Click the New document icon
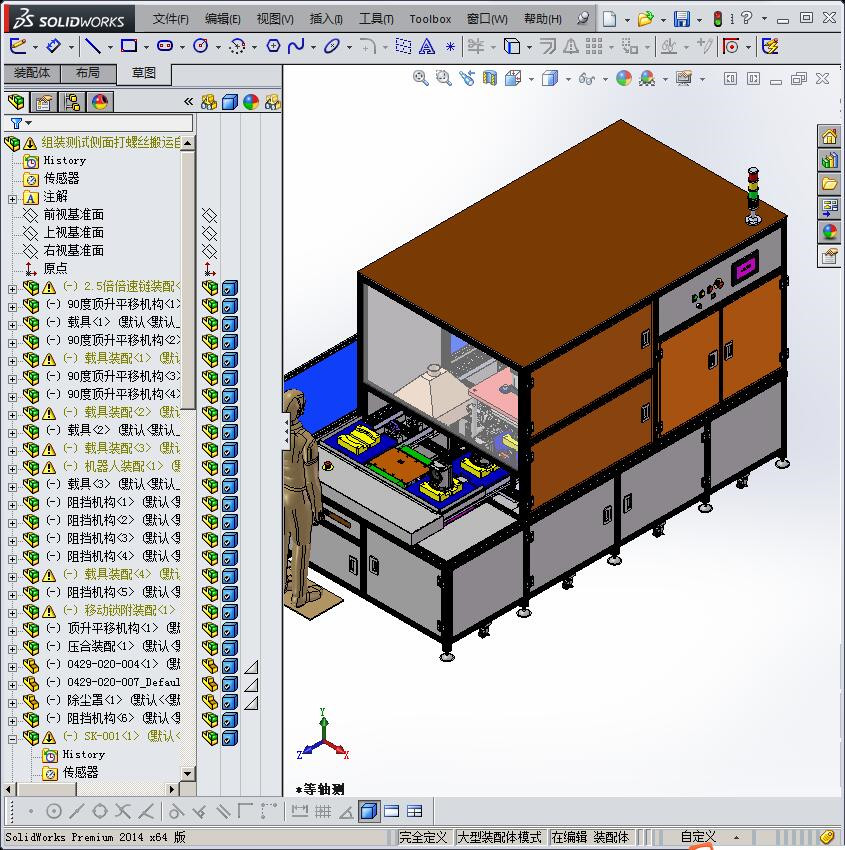The height and width of the screenshot is (850, 845). click(x=610, y=19)
